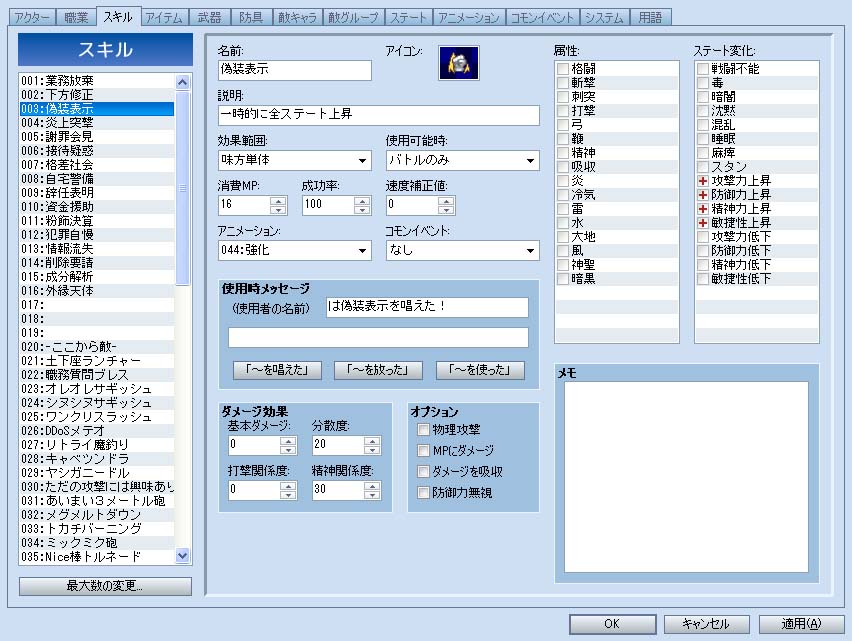Enable the 物理攻撃 option checkbox
Image resolution: width=852 pixels, height=641 pixels.
pos(424,430)
